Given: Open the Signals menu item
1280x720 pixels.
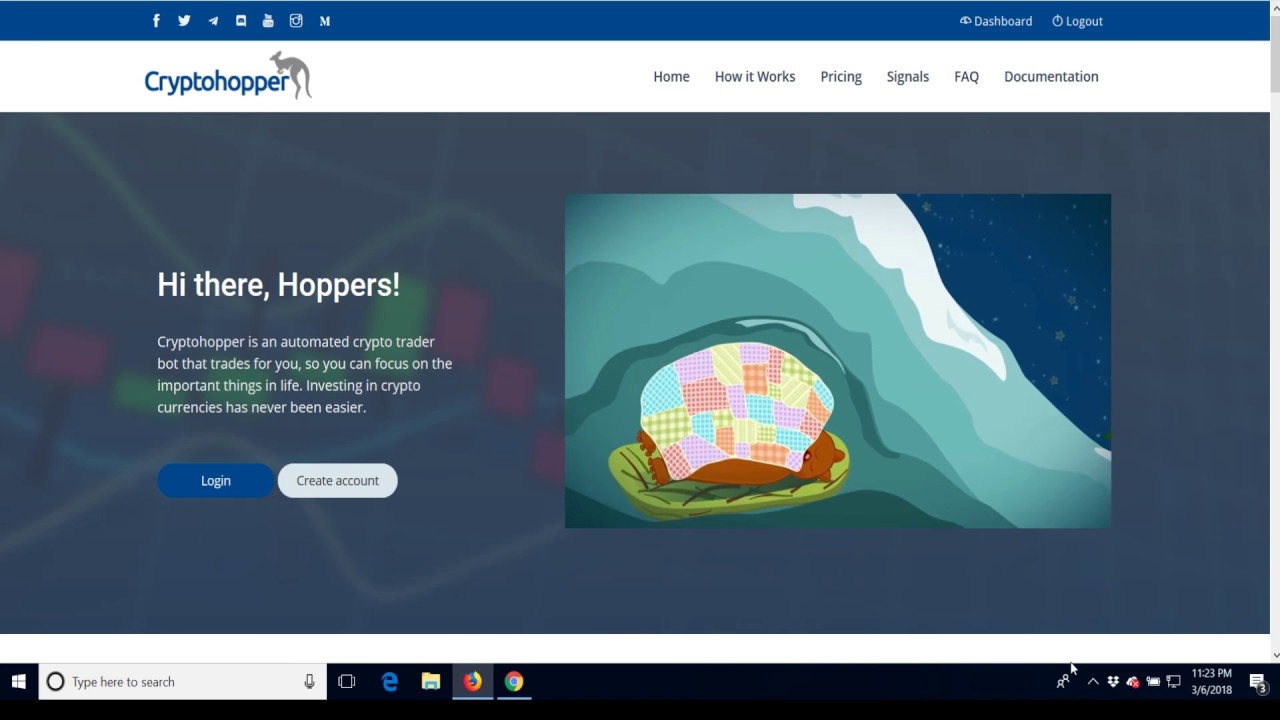Looking at the screenshot, I should (908, 76).
